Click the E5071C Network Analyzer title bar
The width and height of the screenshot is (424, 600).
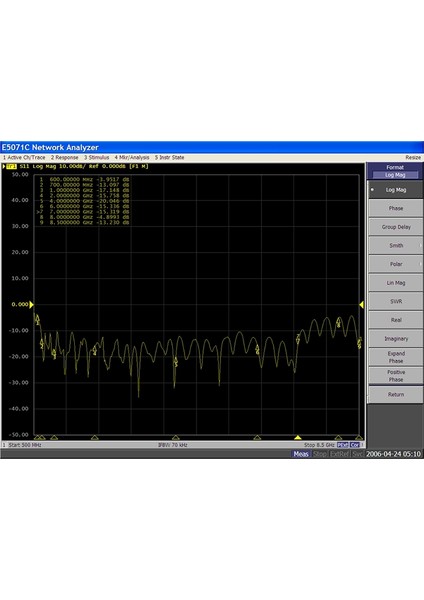(x=212, y=147)
